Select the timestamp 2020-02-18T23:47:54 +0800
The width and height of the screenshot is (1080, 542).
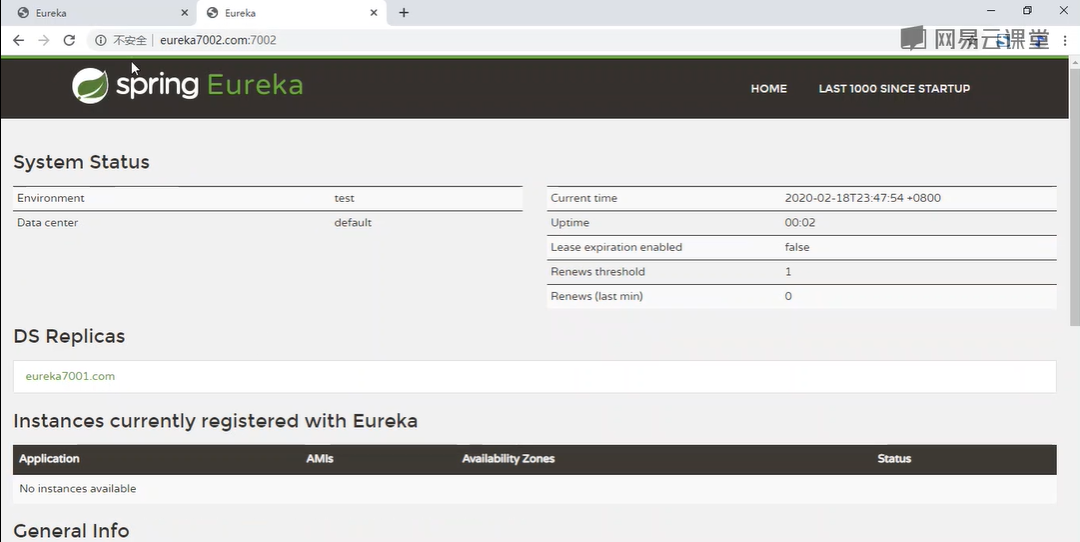point(863,198)
